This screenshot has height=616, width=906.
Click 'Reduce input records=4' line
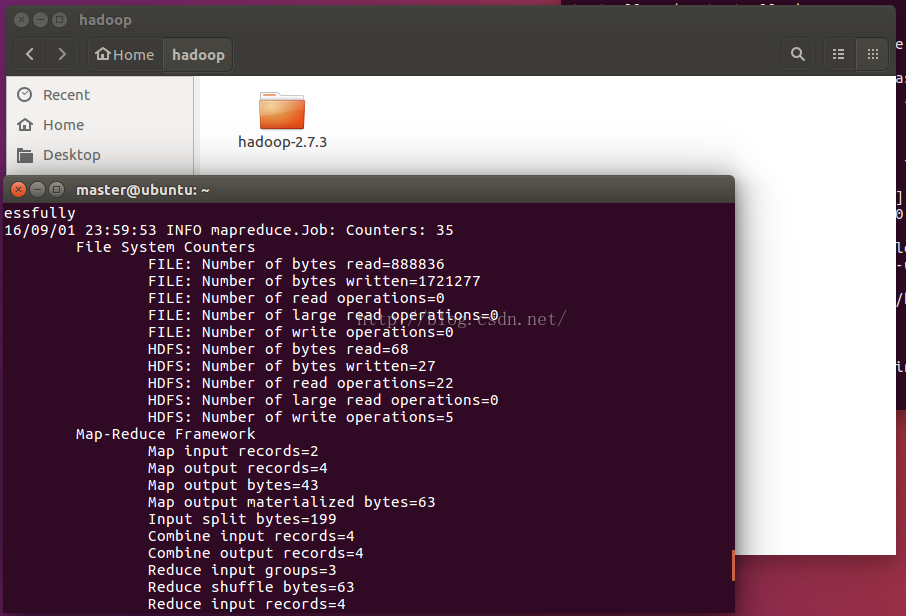point(247,604)
